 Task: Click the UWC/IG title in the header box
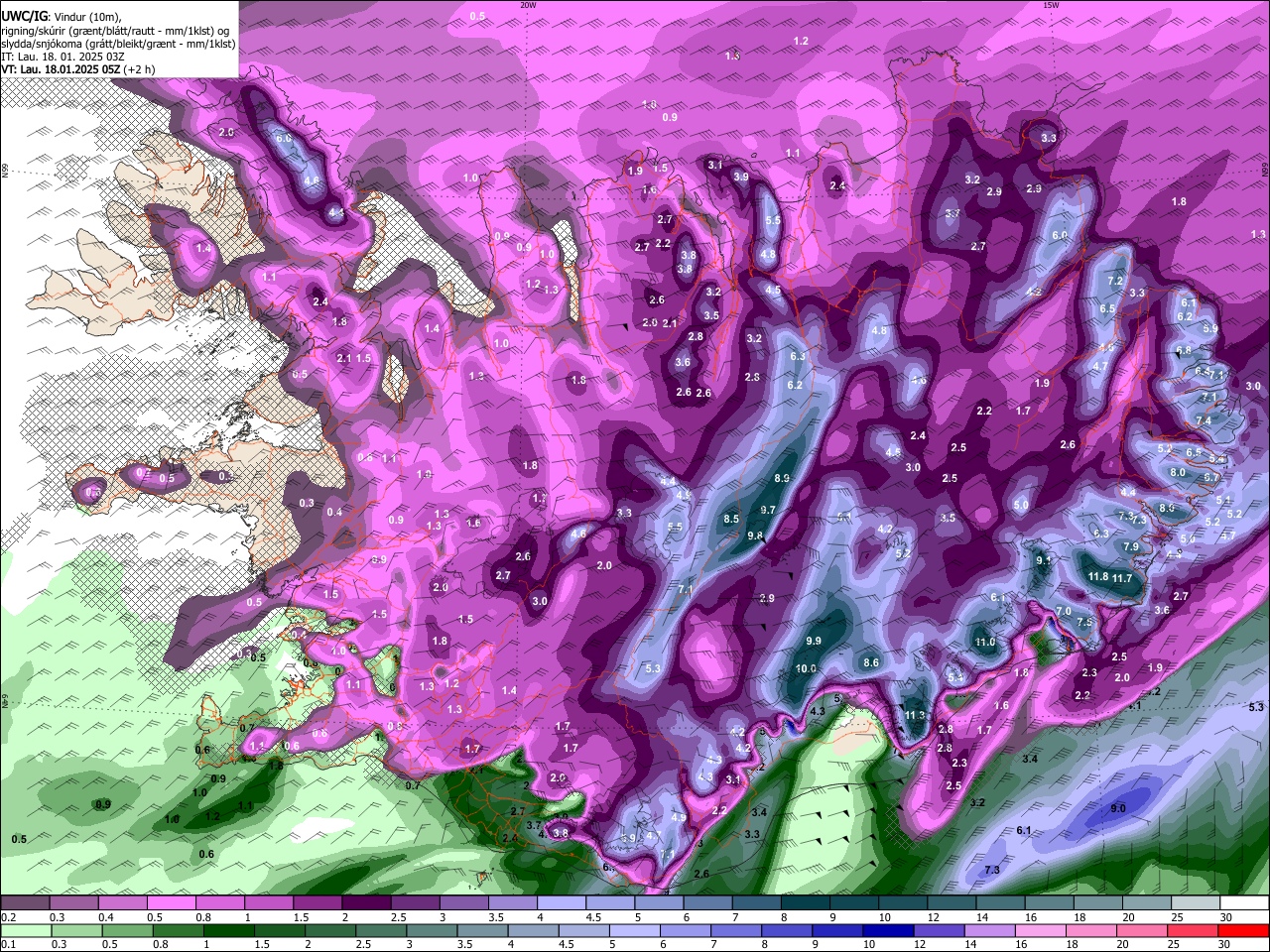(x=23, y=17)
